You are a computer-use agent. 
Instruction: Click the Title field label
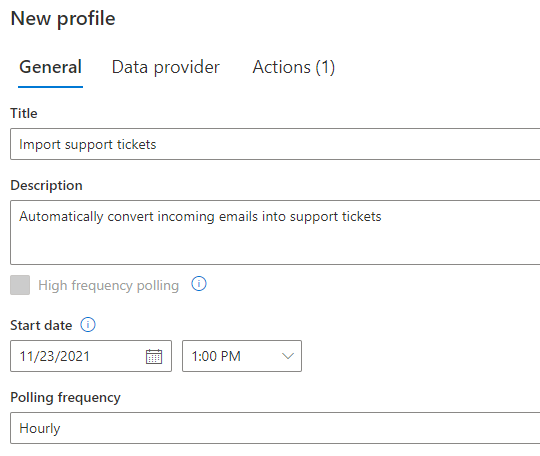(x=24, y=113)
